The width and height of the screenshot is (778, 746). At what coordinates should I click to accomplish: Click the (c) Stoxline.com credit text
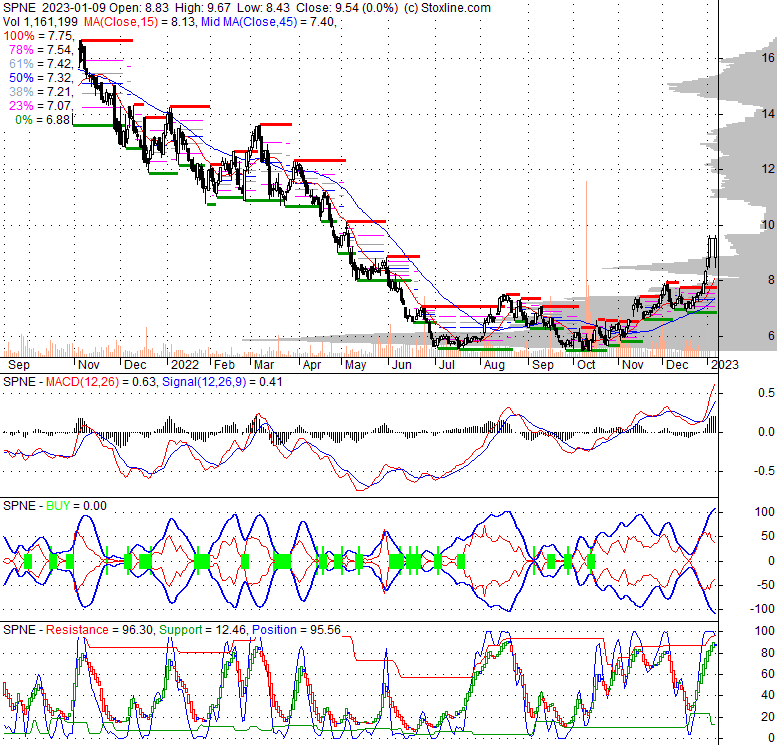[x=447, y=8]
